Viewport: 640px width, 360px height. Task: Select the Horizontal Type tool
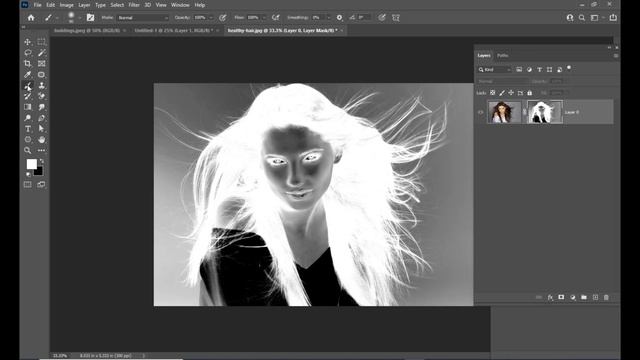[28, 129]
